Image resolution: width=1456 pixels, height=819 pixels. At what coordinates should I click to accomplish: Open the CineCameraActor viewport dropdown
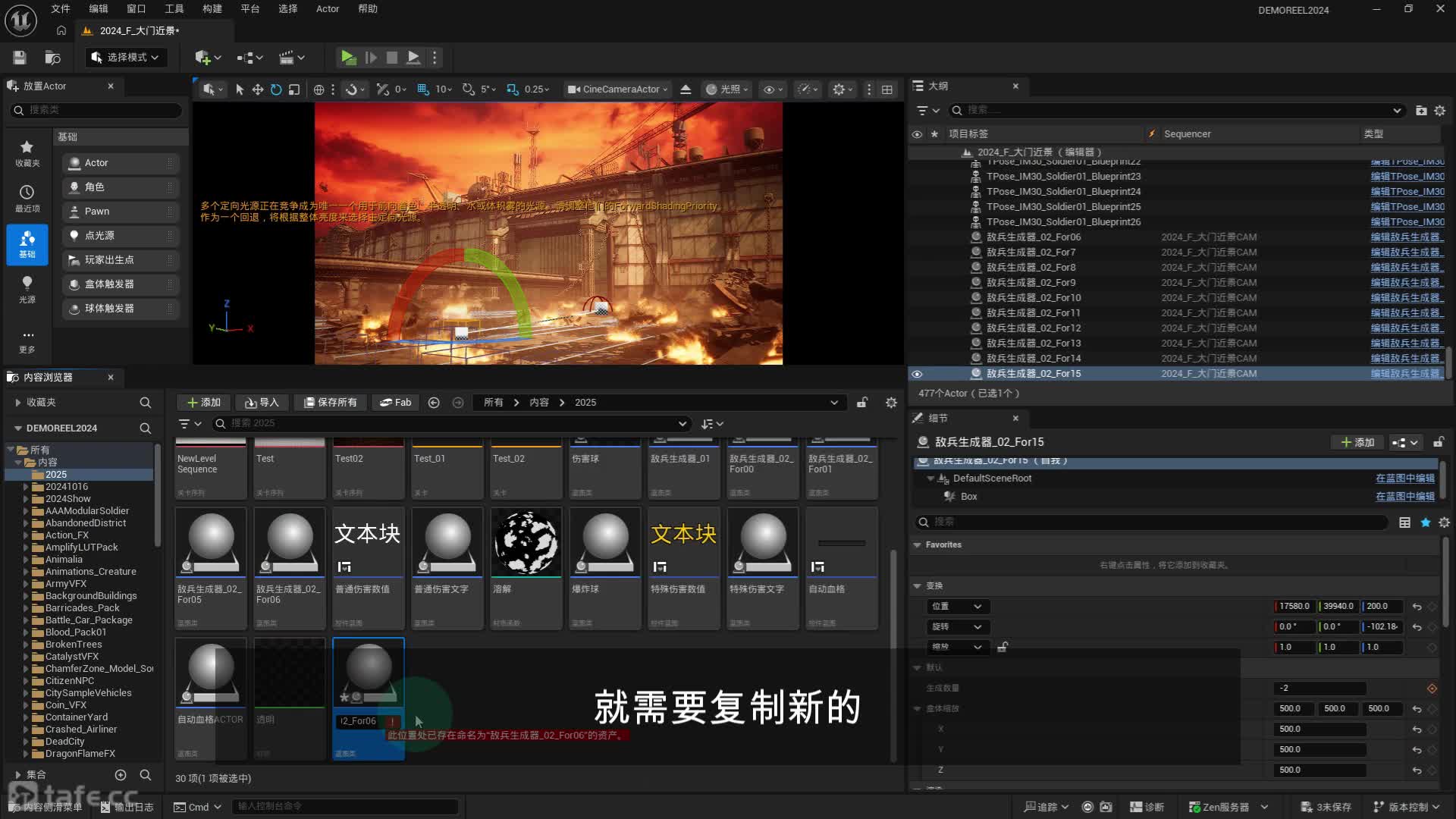tap(618, 89)
